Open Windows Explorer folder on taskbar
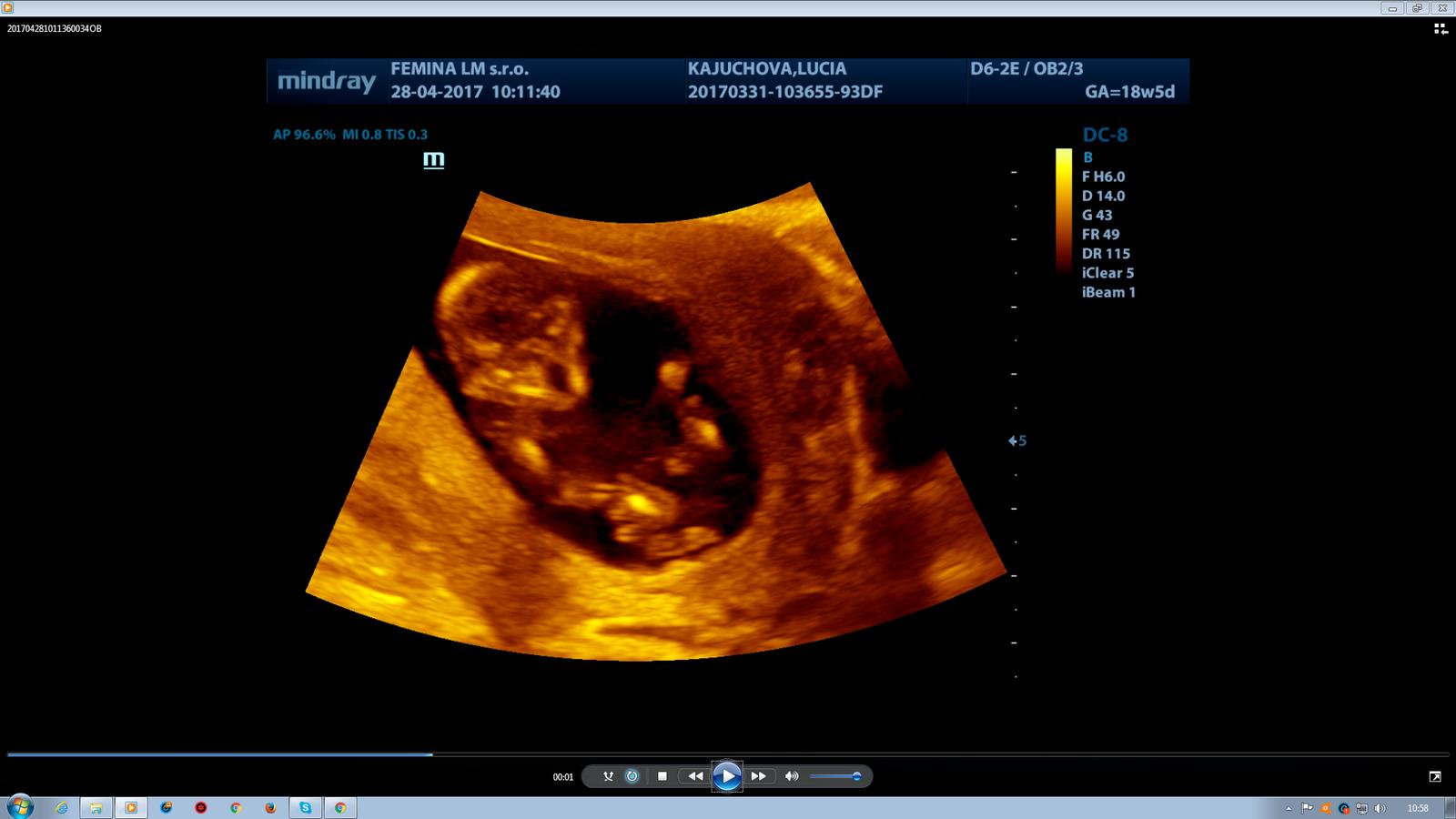Image resolution: width=1456 pixels, height=819 pixels. (96, 807)
